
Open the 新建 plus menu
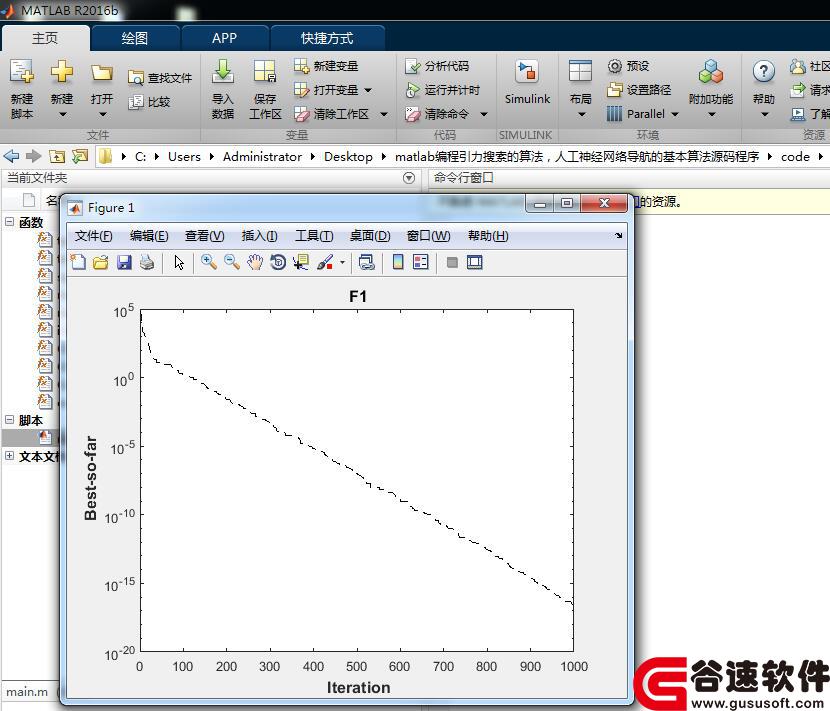point(62,89)
